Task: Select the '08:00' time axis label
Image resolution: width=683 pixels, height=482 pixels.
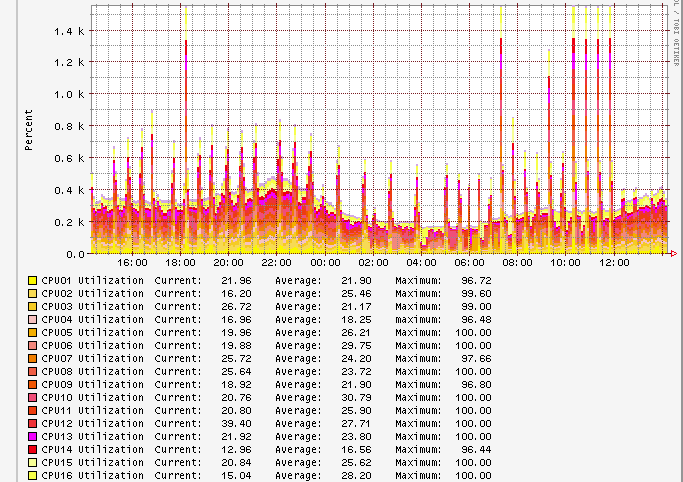Action: tap(517, 263)
